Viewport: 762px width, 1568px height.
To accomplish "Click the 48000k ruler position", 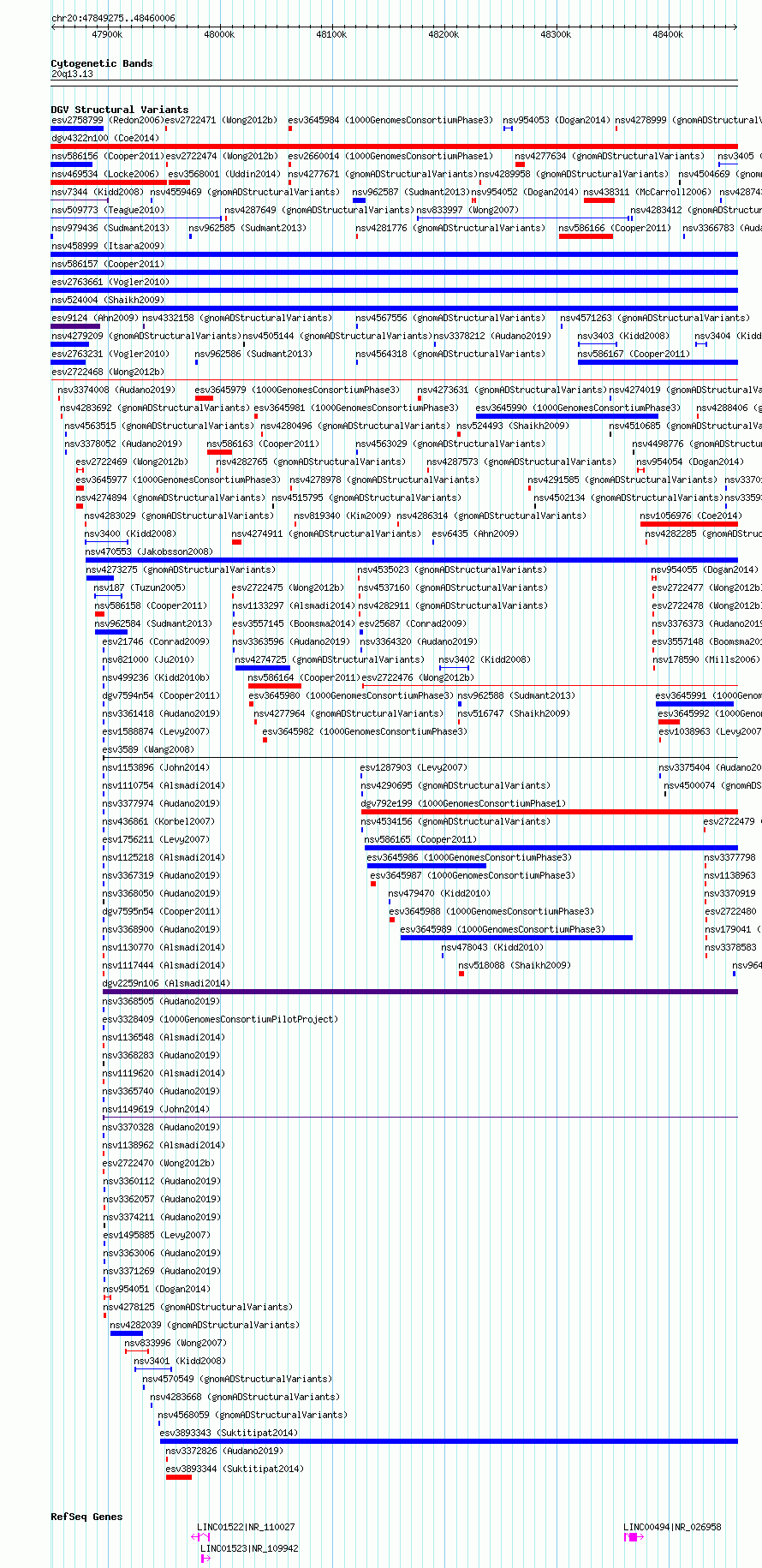I will [x=219, y=34].
